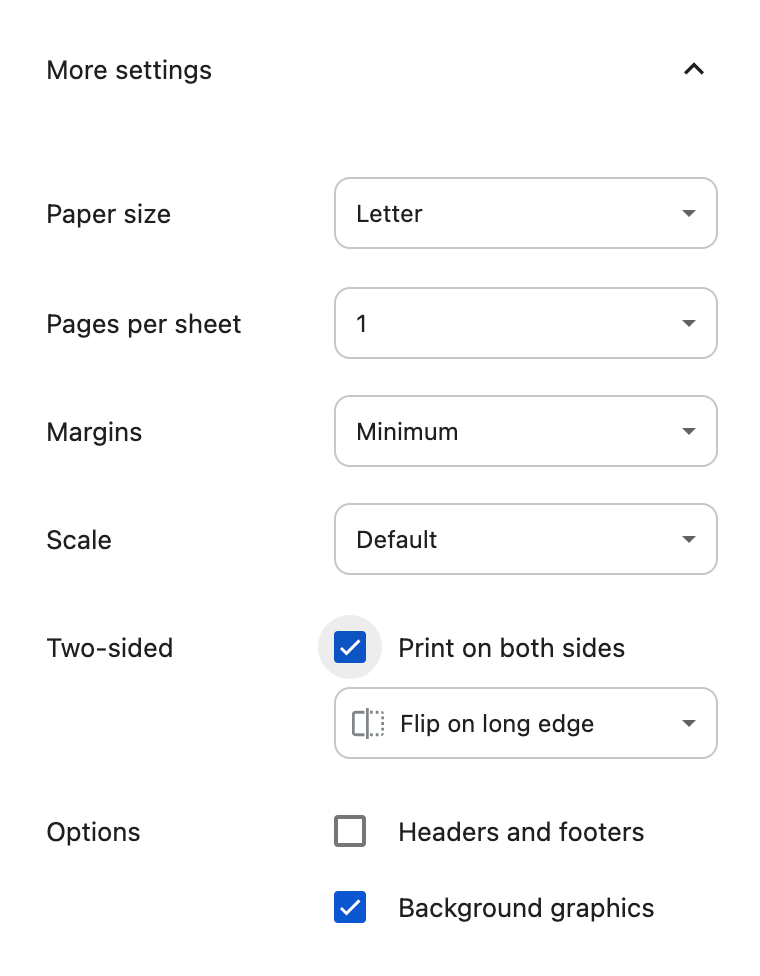Image resolution: width=760 pixels, height=976 pixels.
Task: Click the Headers and footers label
Action: coord(521,832)
